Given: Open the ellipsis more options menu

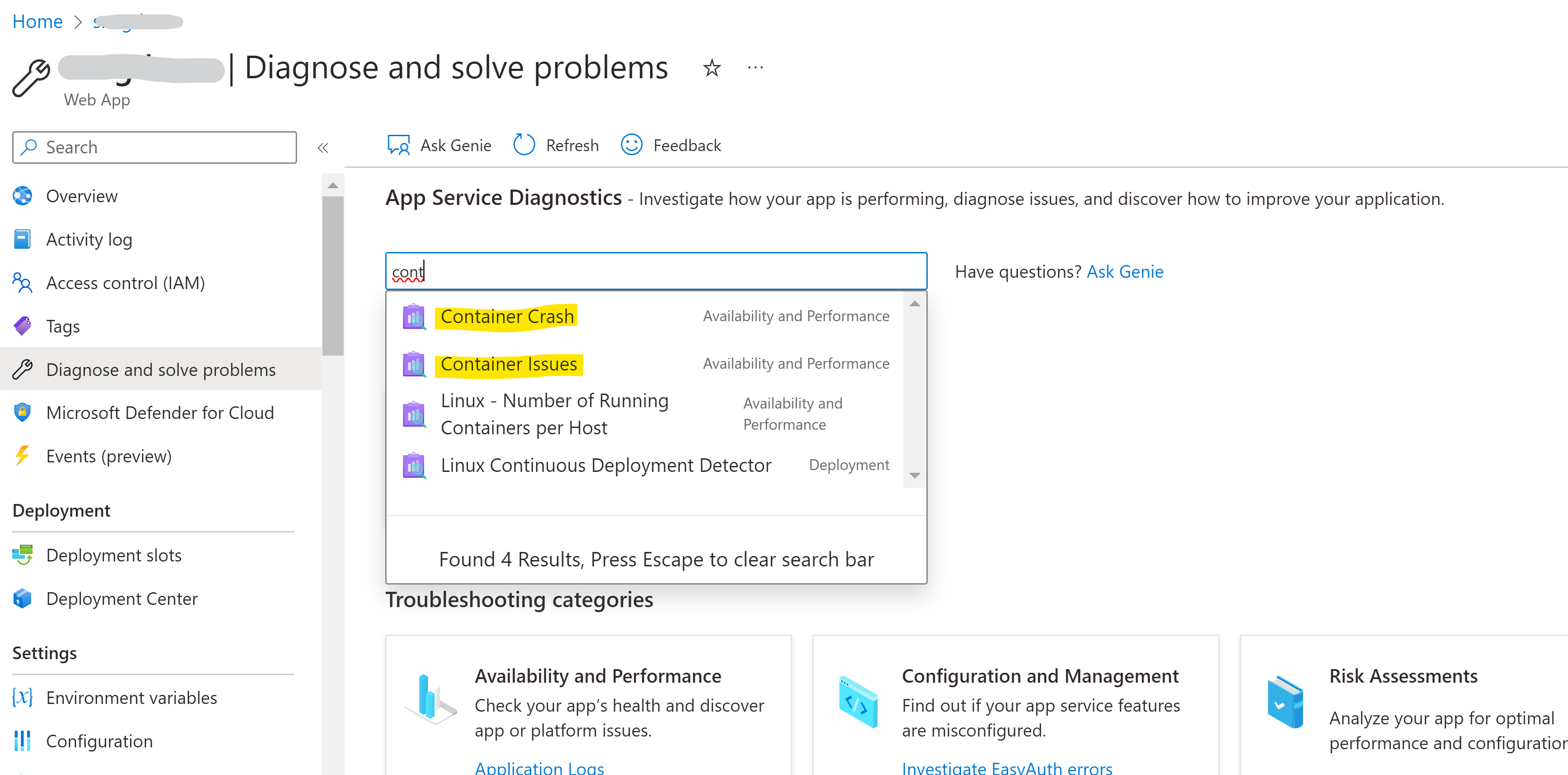Looking at the screenshot, I should pyautogui.click(x=755, y=67).
